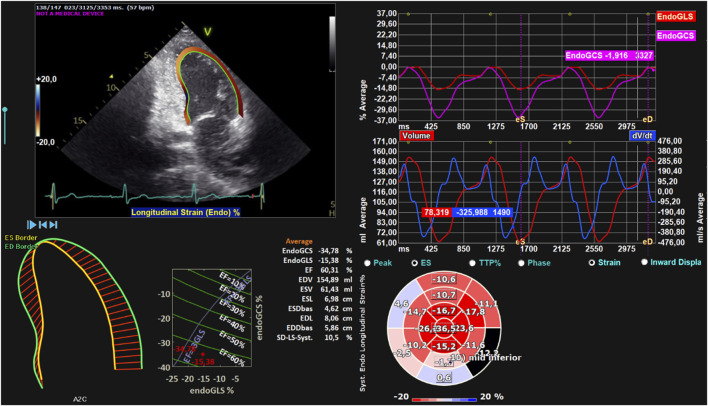Enable the Inward Displacement option
This screenshot has width=708, height=406.
(644, 262)
